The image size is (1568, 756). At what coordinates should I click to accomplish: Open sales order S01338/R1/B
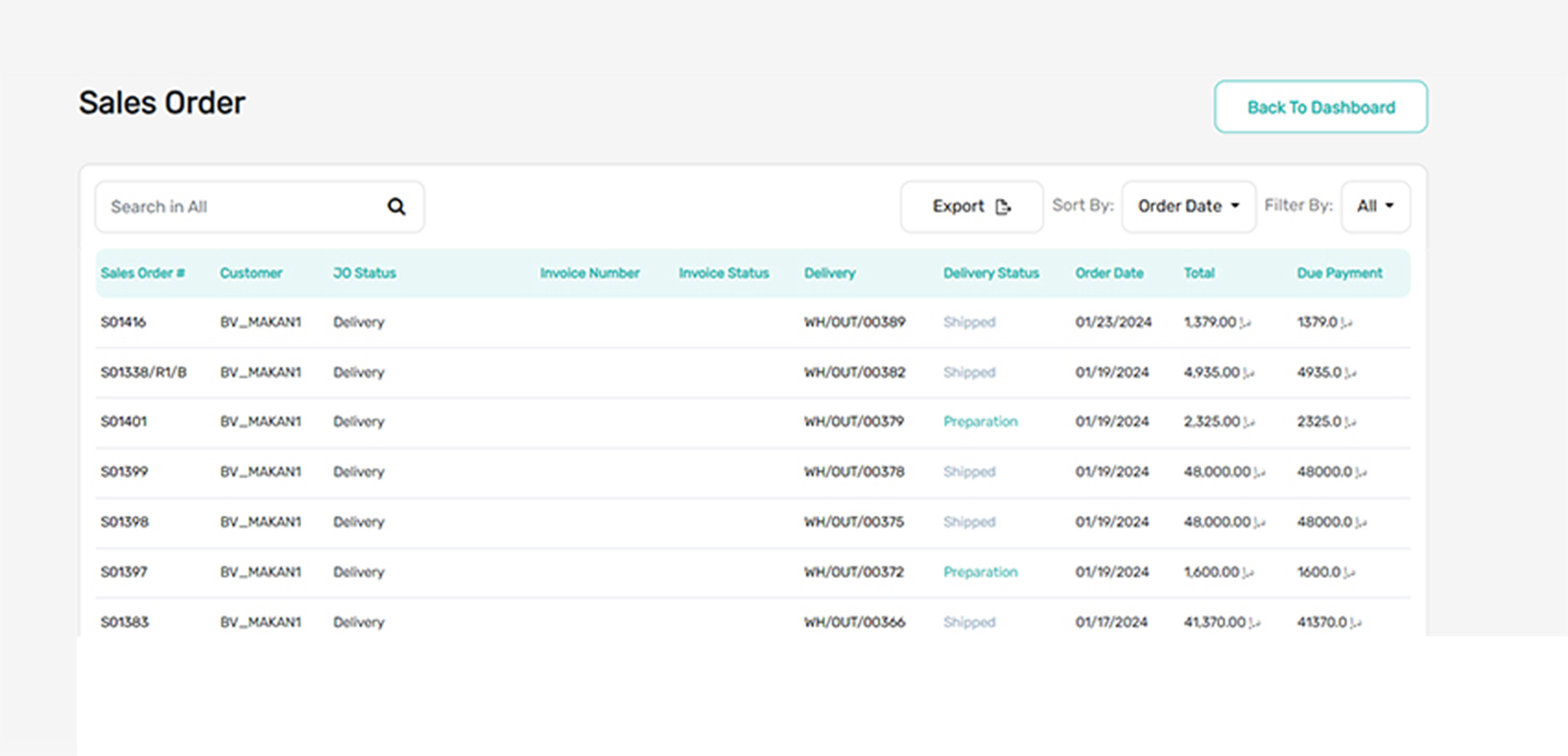(144, 372)
